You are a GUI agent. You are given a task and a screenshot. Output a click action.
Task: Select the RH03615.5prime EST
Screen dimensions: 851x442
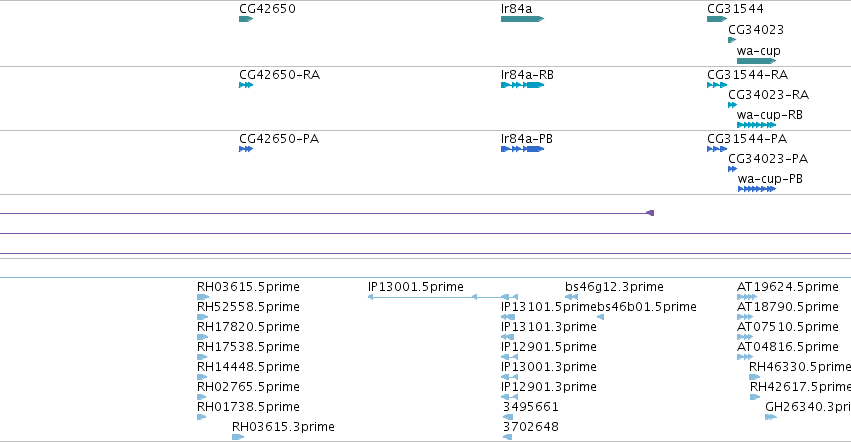point(203,297)
